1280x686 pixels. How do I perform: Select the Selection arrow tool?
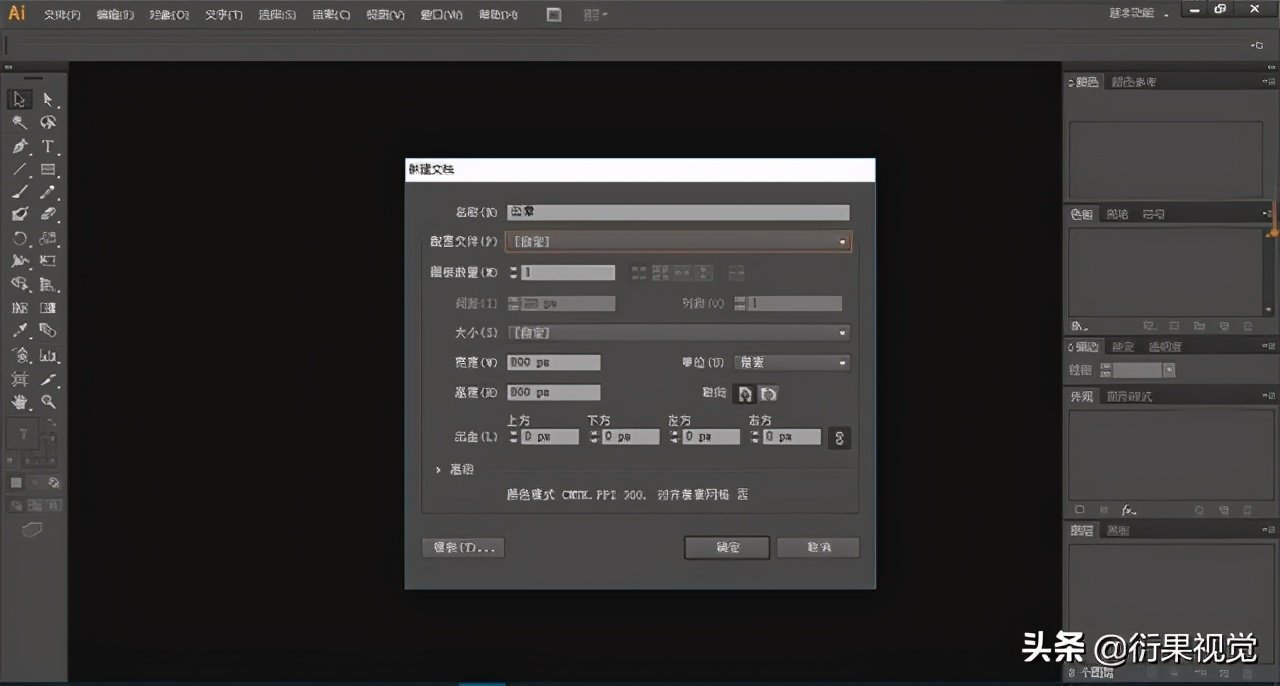(19, 99)
